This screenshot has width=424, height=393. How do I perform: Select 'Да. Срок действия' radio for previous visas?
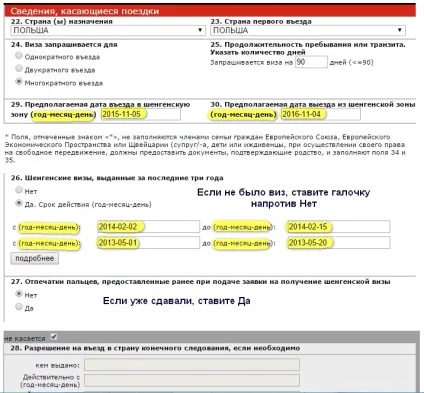19,203
